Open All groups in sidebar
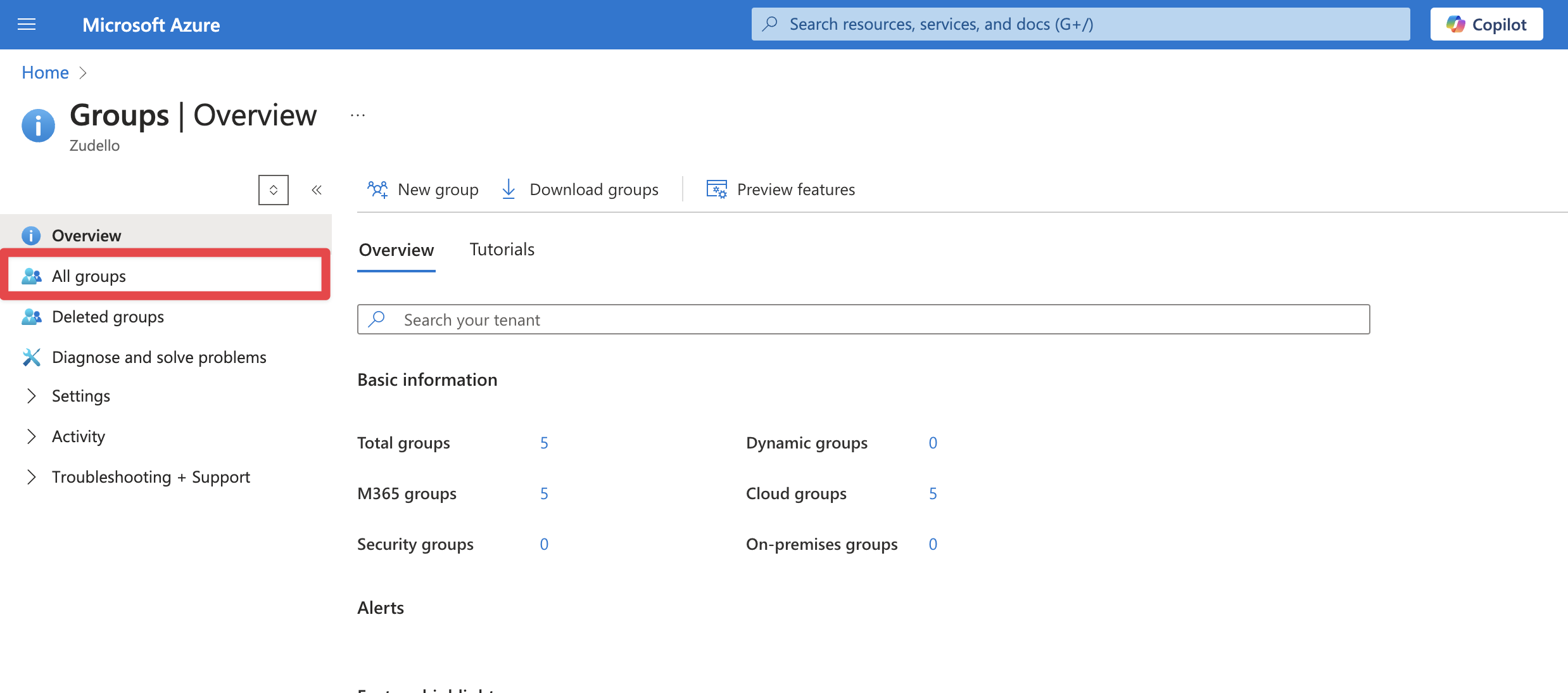The width and height of the screenshot is (1568, 693). pyautogui.click(x=165, y=276)
